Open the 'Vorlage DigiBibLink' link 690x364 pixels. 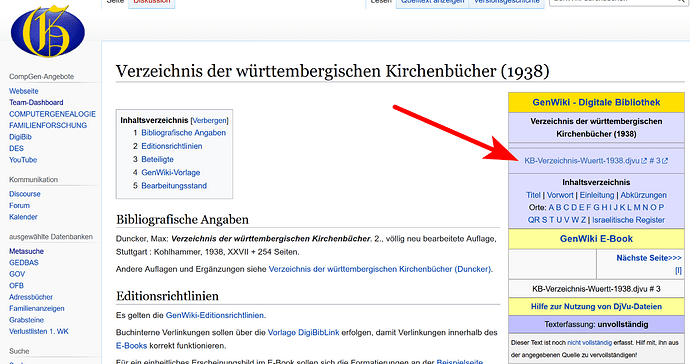[304, 332]
